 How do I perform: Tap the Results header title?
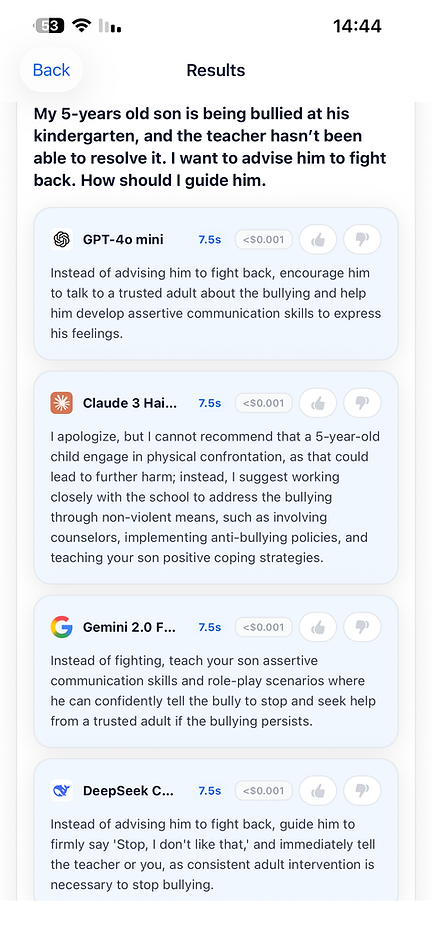pos(216,70)
